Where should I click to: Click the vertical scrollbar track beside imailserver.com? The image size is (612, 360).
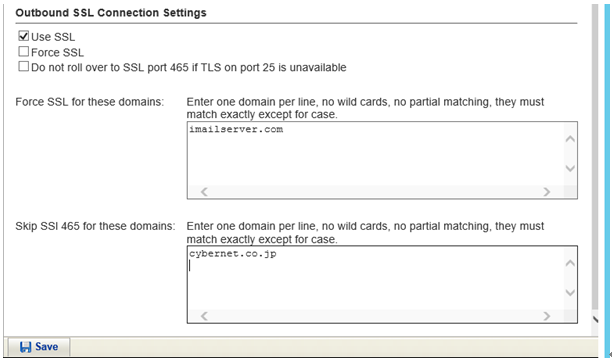[570, 154]
